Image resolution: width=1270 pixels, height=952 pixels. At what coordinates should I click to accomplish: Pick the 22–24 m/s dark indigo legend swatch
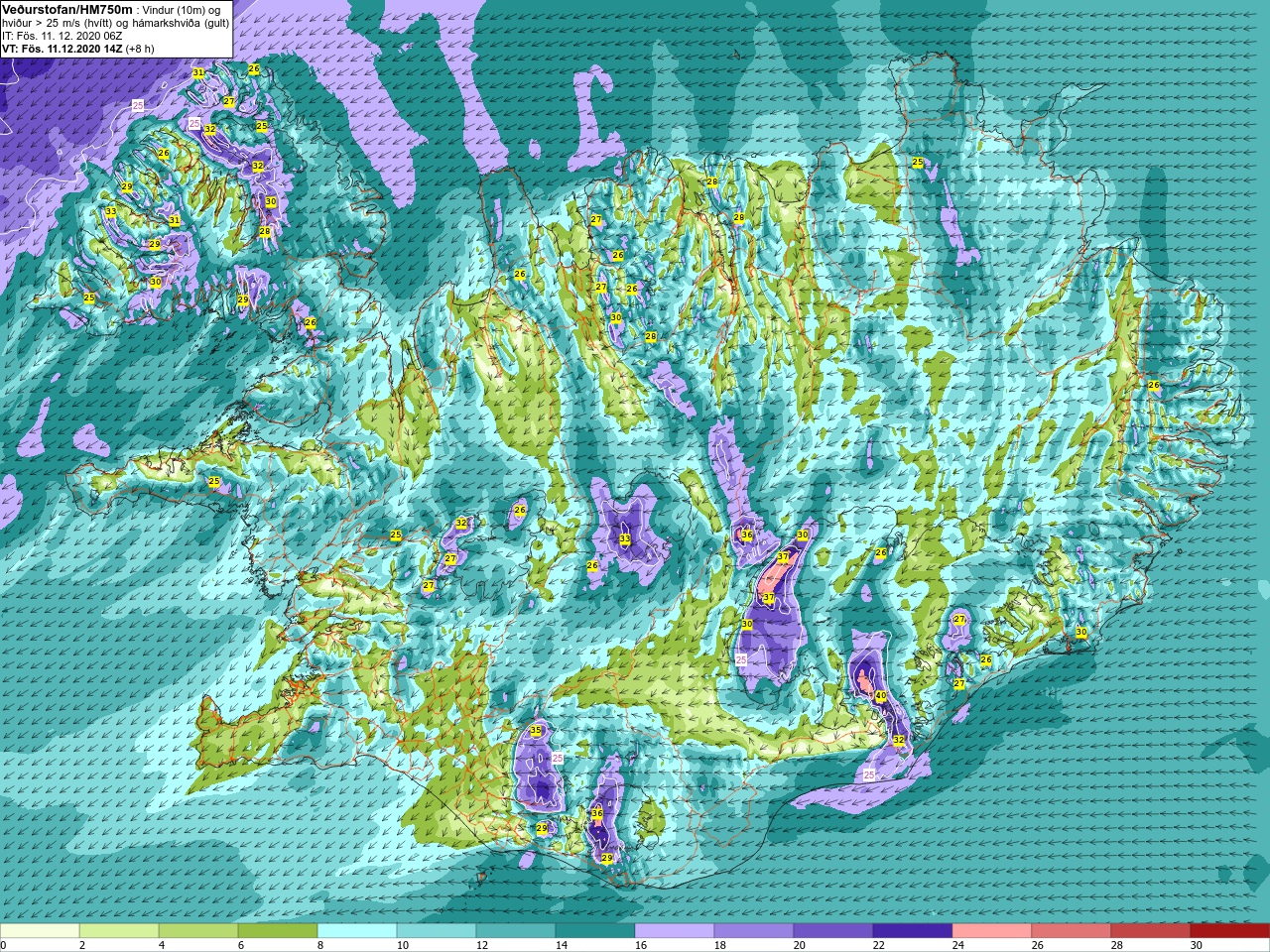coord(913,931)
